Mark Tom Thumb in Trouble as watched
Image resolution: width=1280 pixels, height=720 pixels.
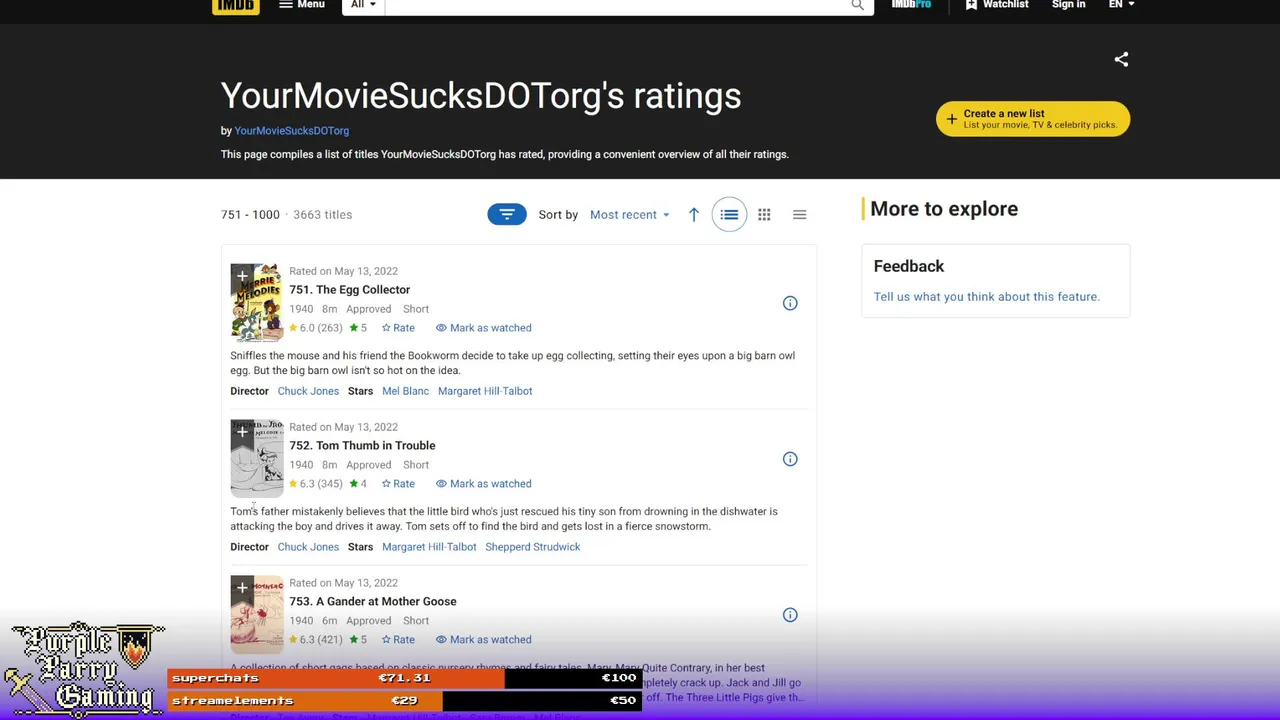coord(483,484)
